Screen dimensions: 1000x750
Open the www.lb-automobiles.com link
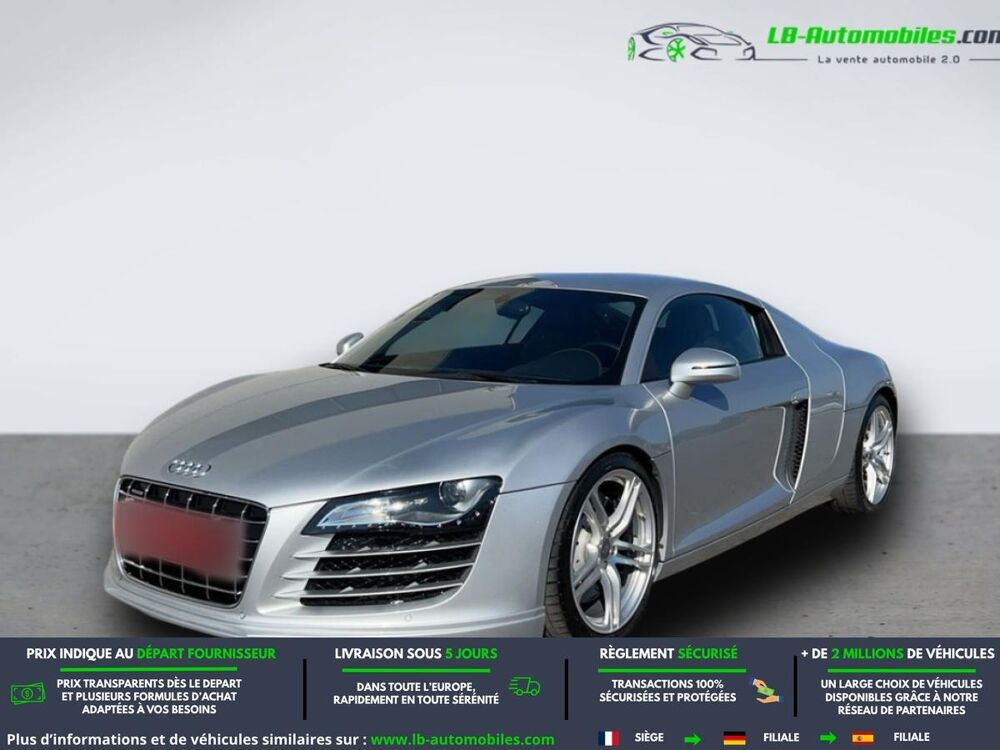pyautogui.click(x=462, y=740)
